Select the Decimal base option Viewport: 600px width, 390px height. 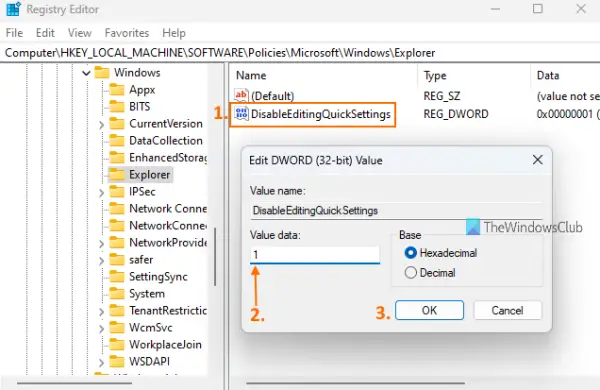pyautogui.click(x=411, y=273)
